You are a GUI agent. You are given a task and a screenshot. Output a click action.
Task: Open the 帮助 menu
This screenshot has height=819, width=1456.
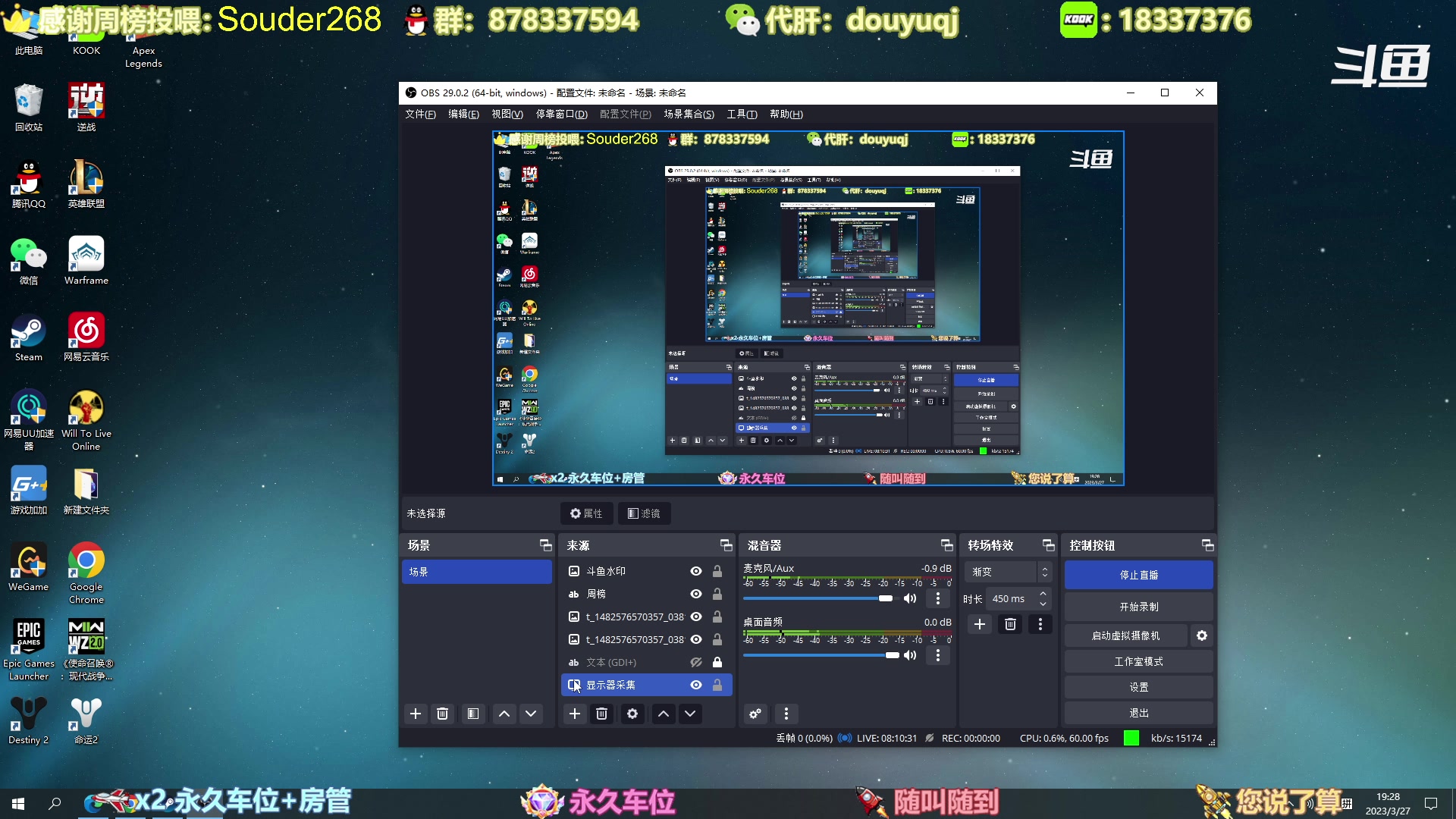[x=786, y=115]
